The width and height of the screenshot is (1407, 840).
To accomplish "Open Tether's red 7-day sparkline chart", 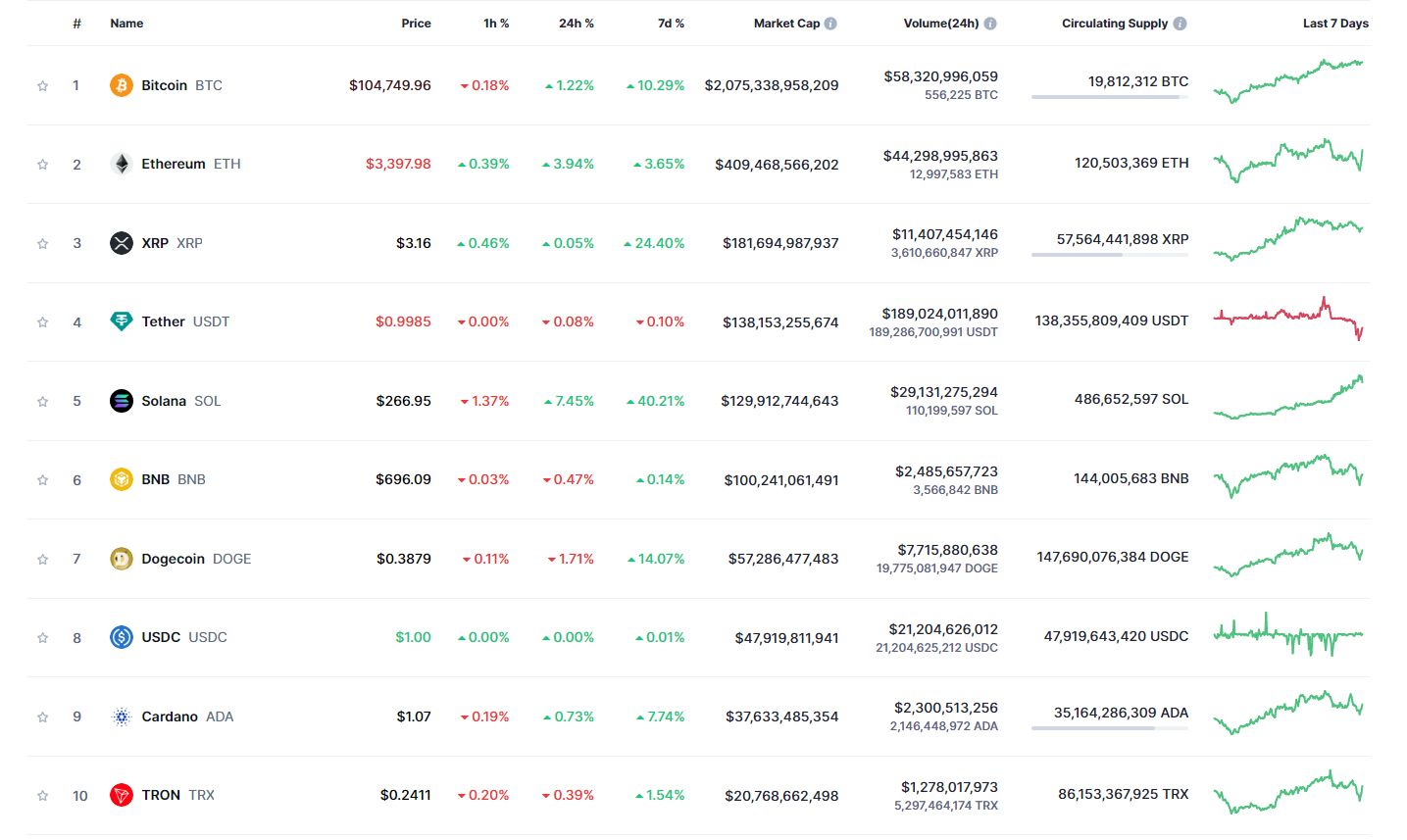I will click(1288, 319).
